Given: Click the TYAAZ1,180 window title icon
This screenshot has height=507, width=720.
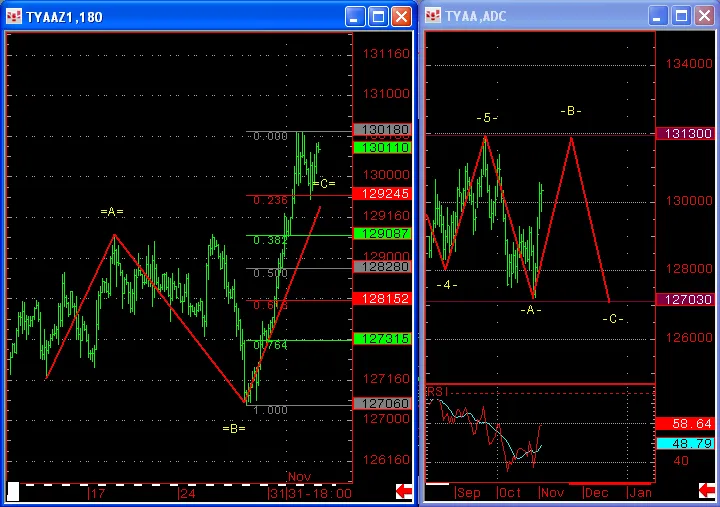Looking at the screenshot, I should [15, 17].
